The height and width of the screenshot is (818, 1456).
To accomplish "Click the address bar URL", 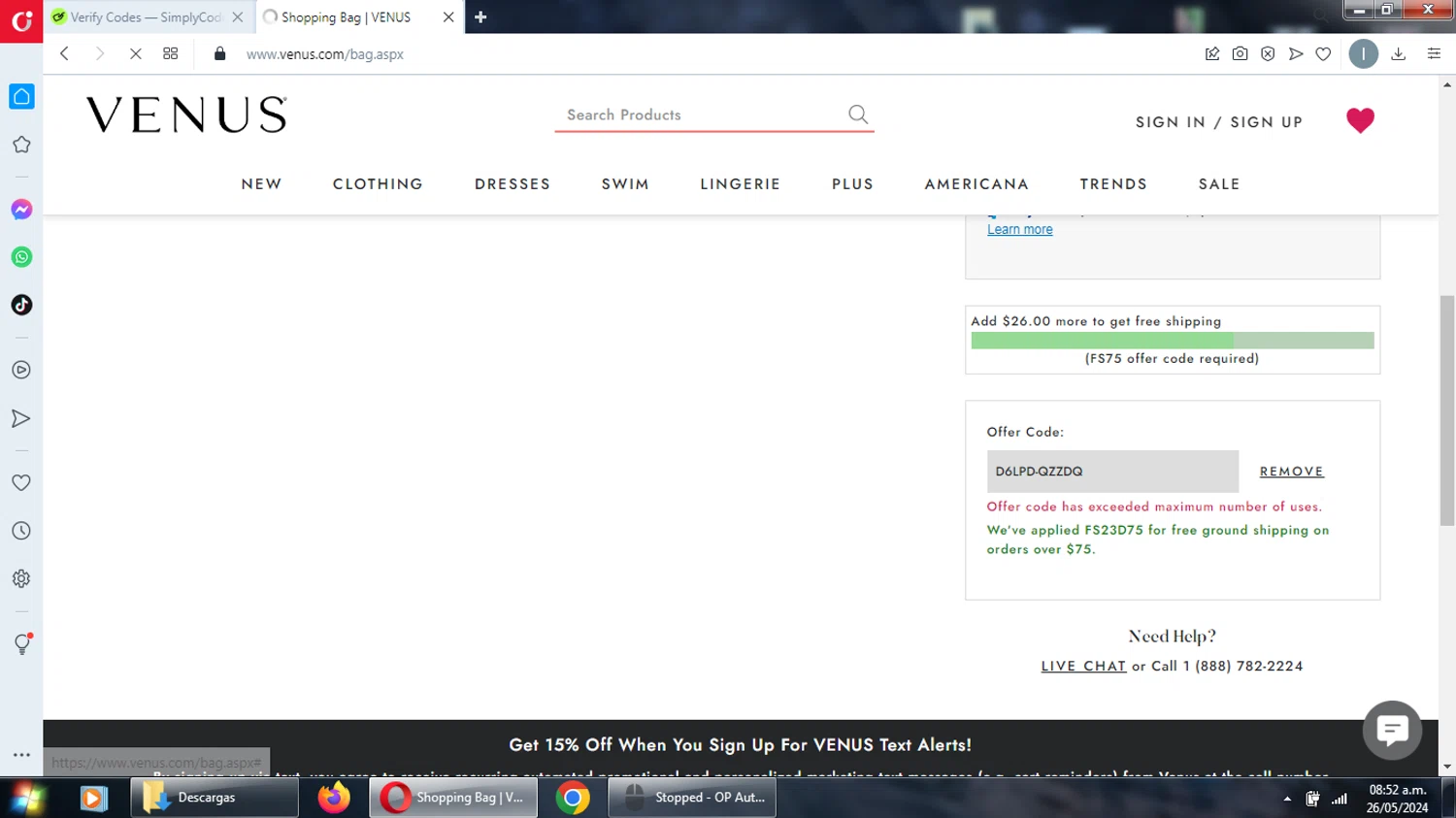I will [x=325, y=54].
